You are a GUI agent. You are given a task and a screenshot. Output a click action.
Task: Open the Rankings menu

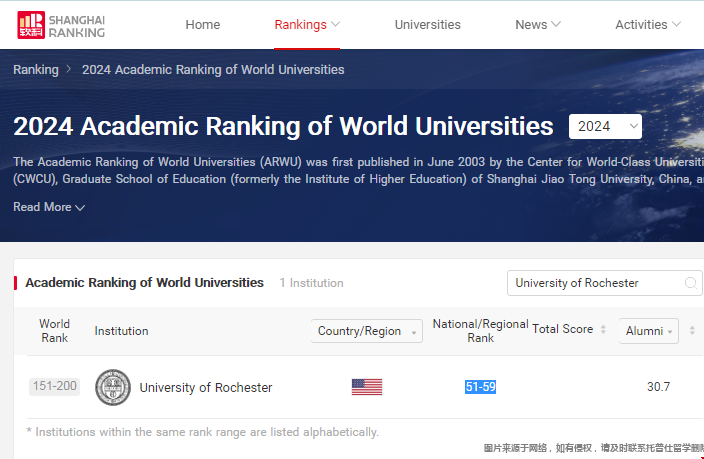tap(307, 25)
